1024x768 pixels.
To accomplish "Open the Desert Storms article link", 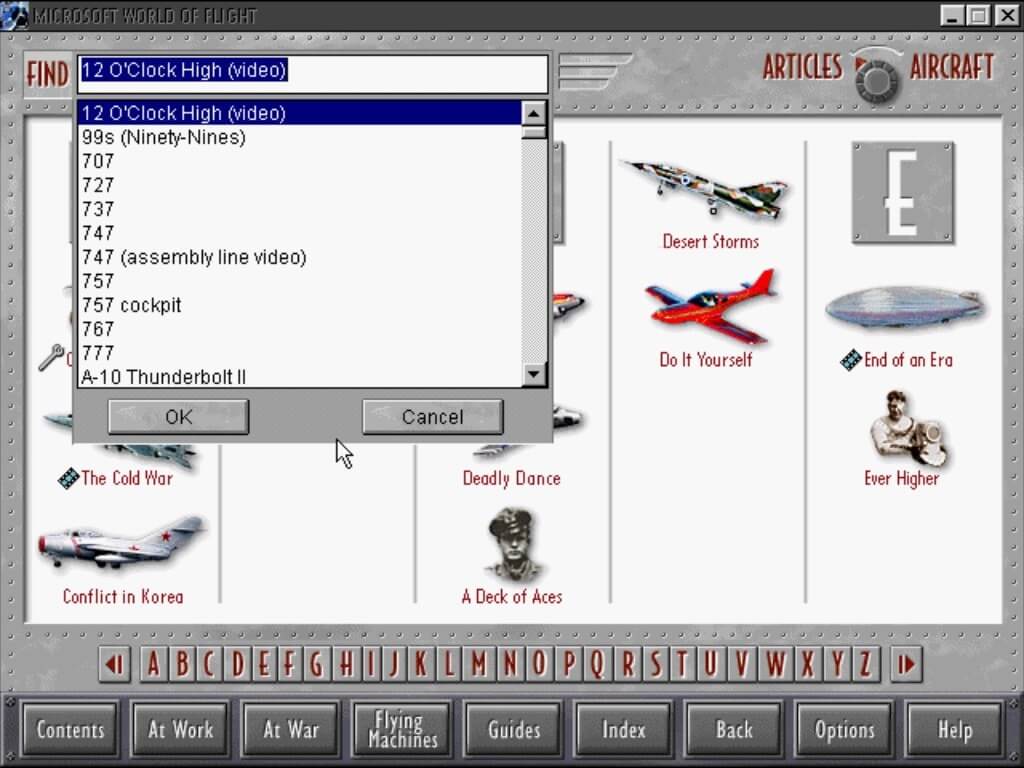I will click(711, 242).
